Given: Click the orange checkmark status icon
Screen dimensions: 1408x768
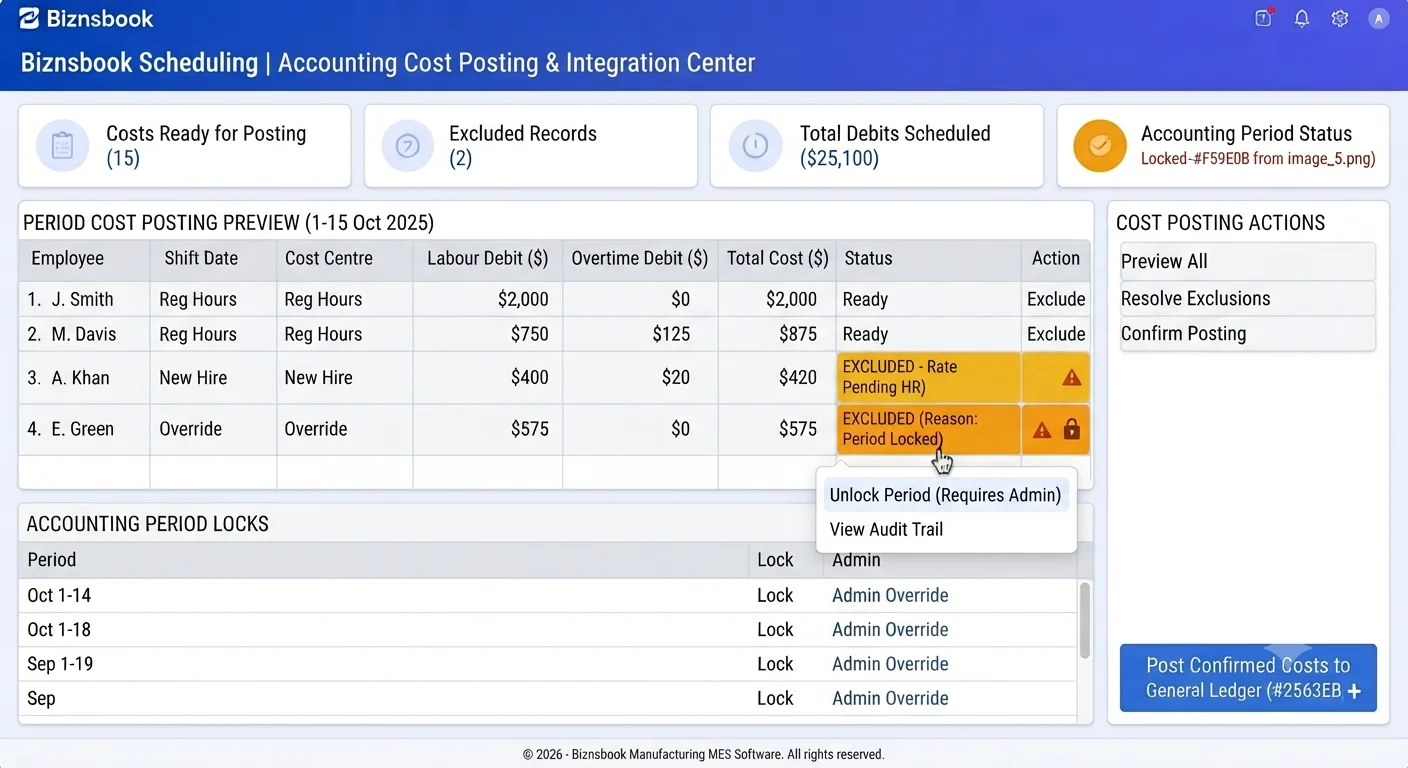Looking at the screenshot, I should pyautogui.click(x=1100, y=146).
